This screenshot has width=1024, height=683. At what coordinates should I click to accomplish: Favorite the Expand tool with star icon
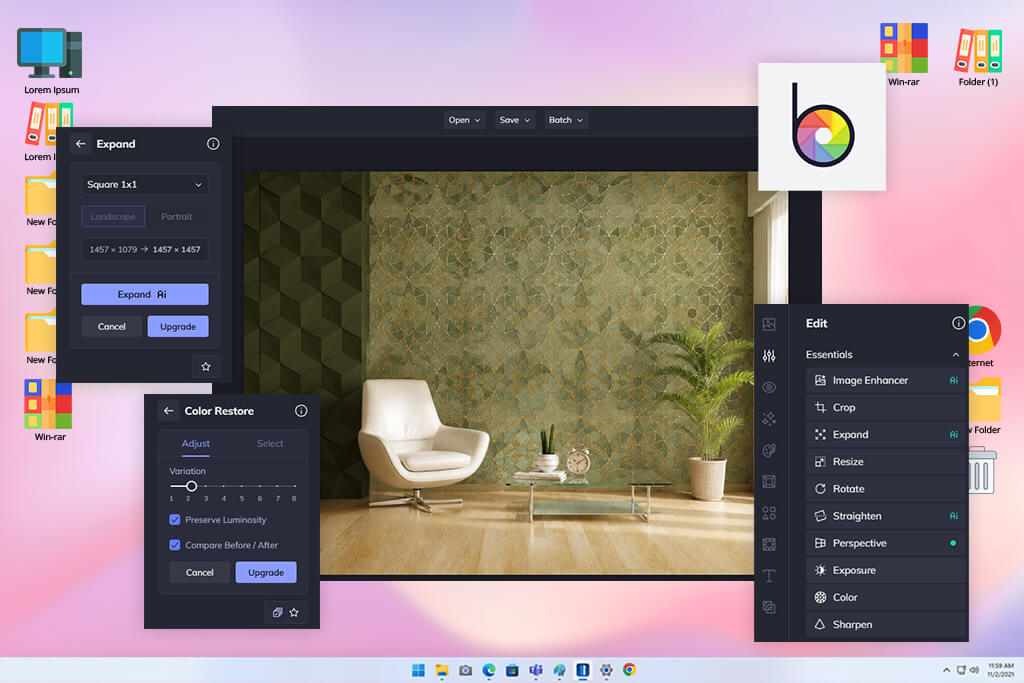[x=206, y=366]
